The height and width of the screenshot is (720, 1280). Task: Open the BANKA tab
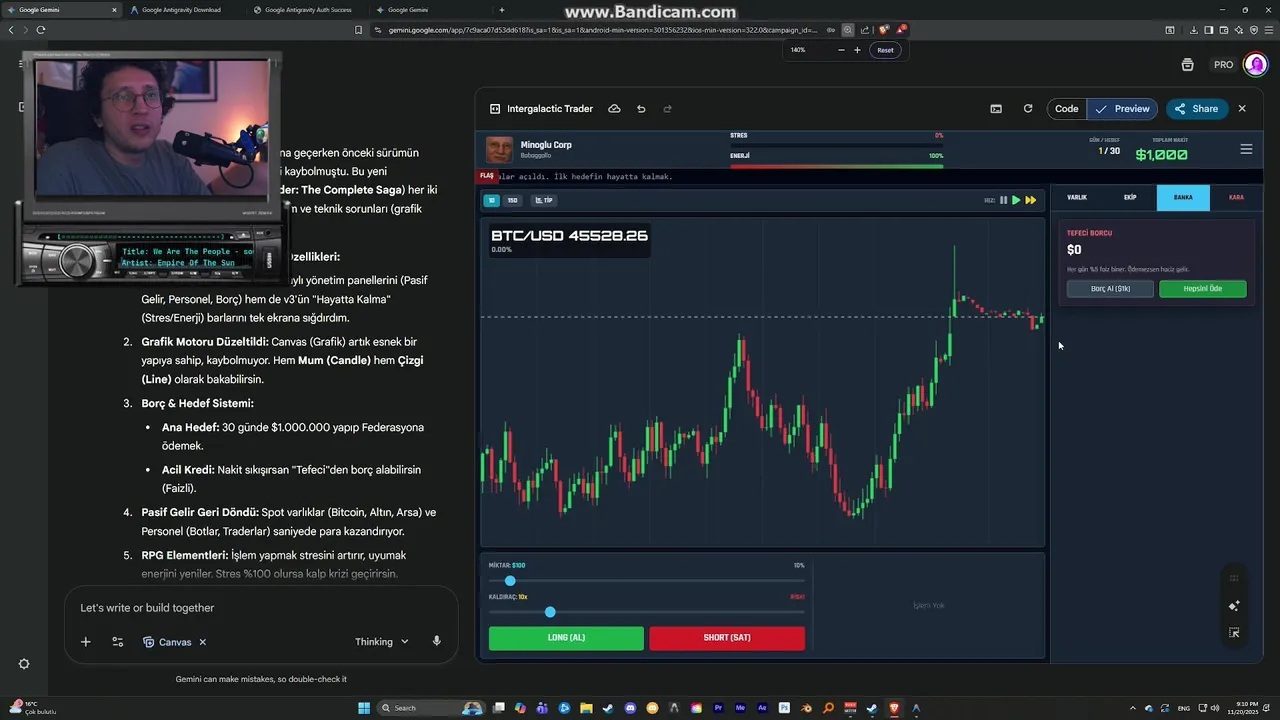[x=1183, y=198]
